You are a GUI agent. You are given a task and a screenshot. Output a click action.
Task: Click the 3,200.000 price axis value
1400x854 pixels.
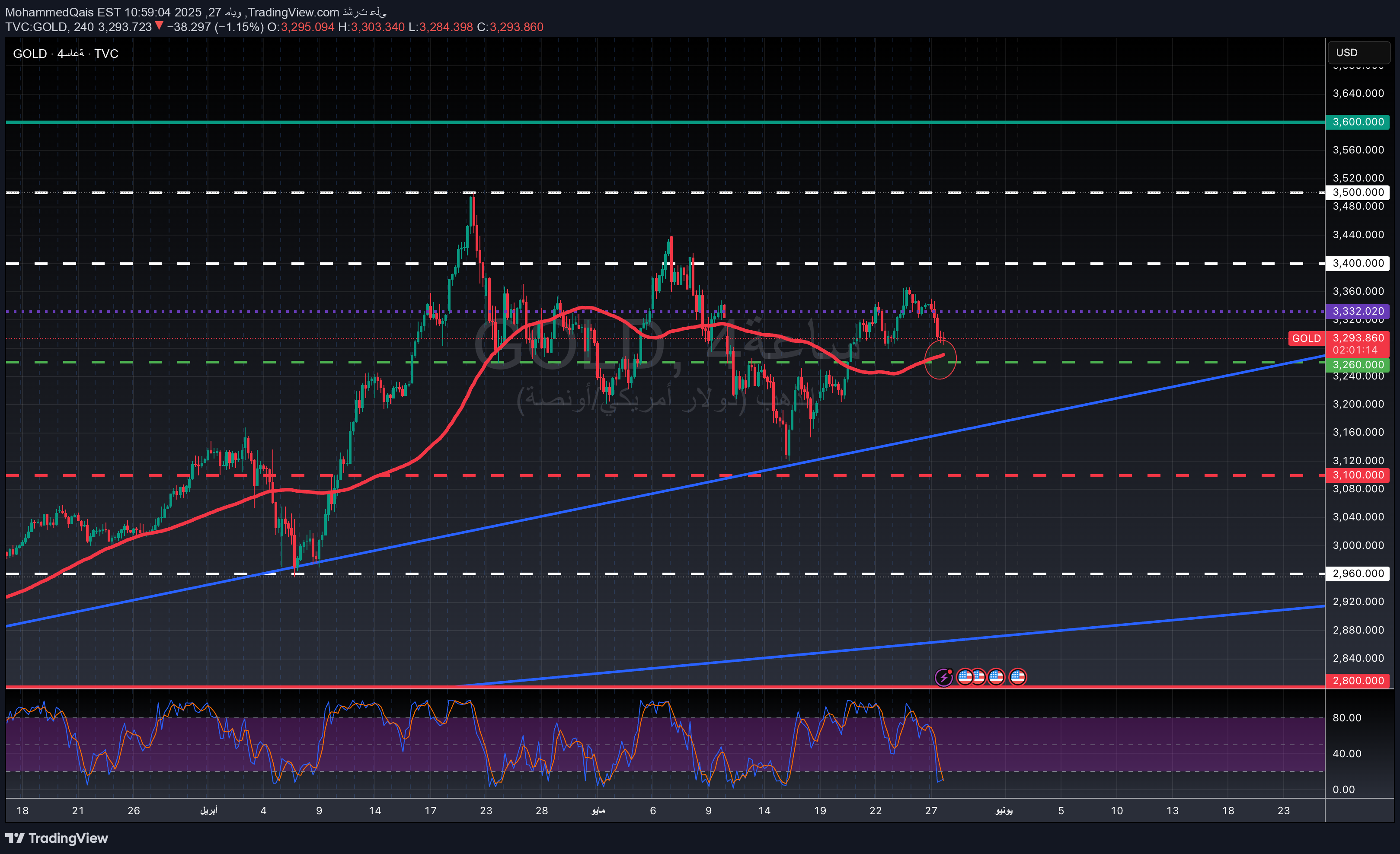[1358, 404]
